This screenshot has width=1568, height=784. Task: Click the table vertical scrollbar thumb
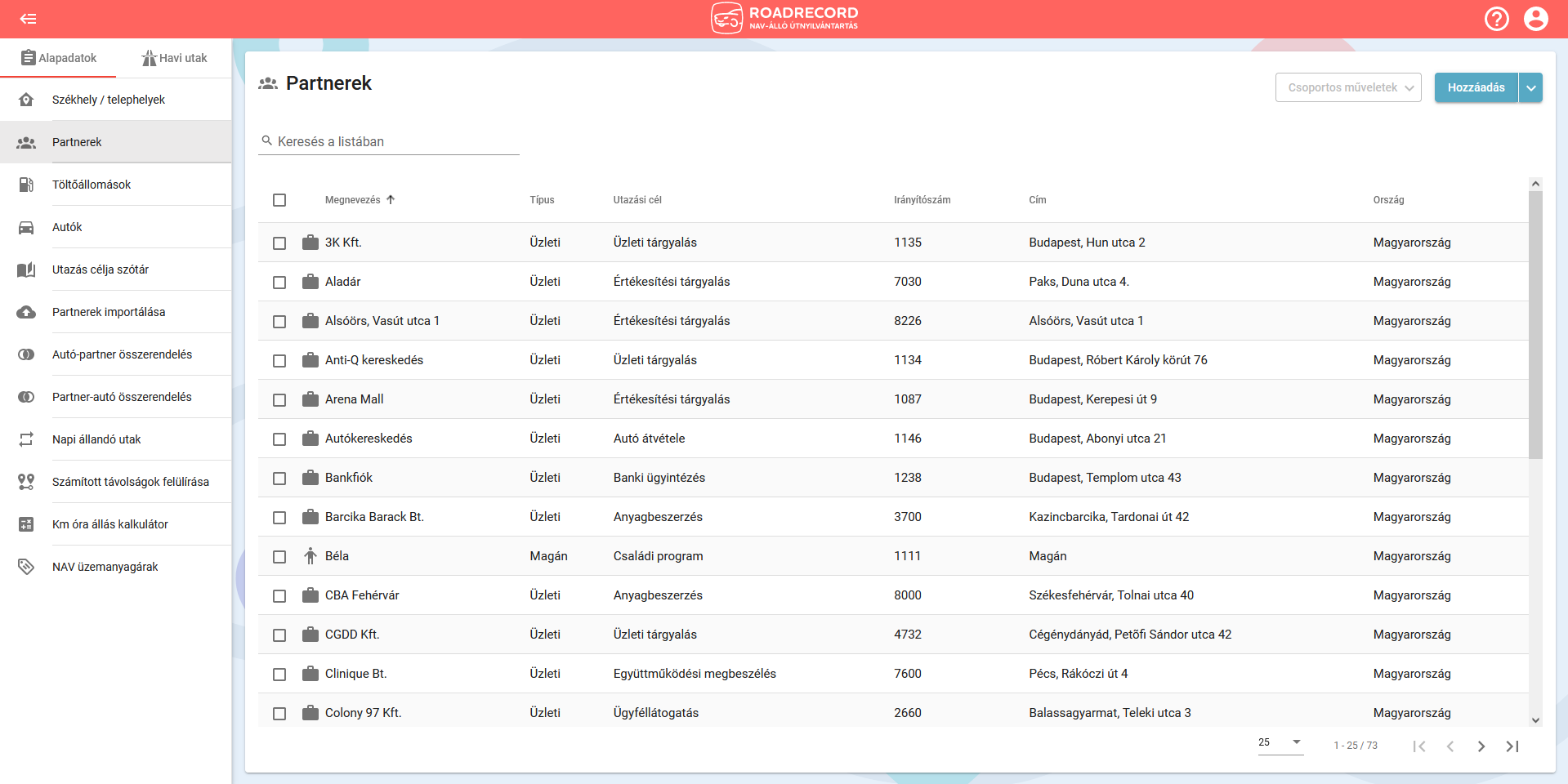[1535, 325]
